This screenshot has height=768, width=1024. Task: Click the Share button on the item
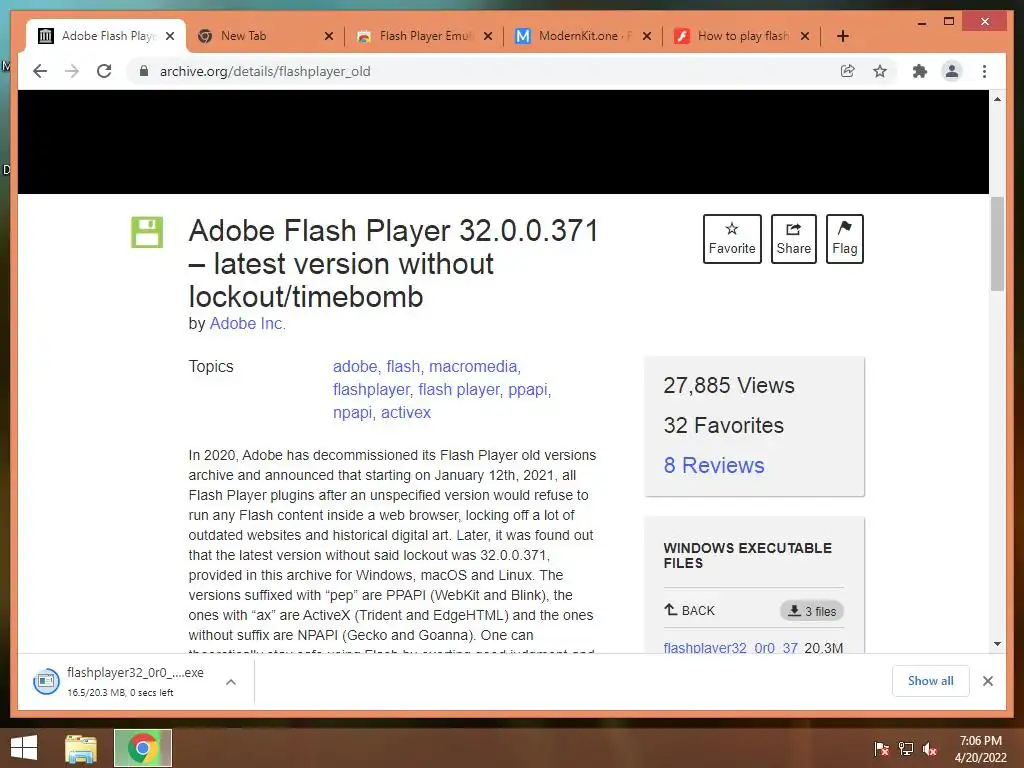click(793, 239)
